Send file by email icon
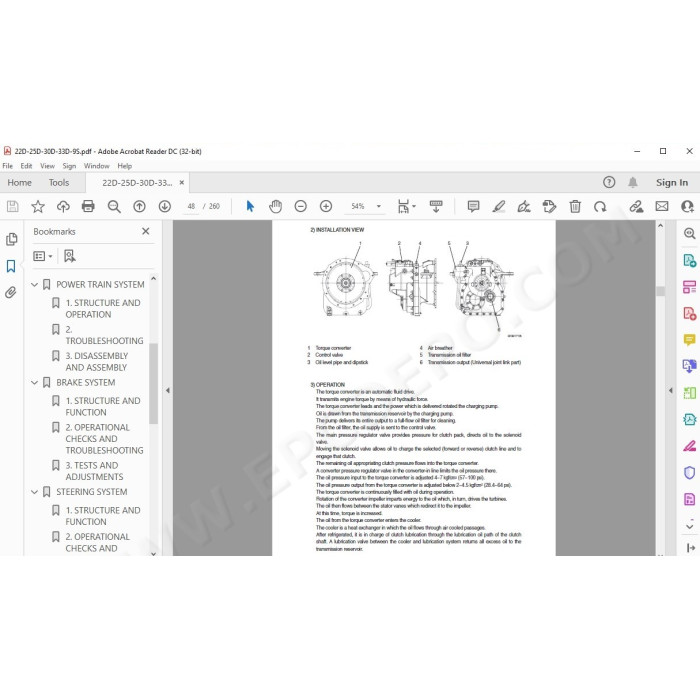Viewport: 700px width, 700px height. pyautogui.click(x=662, y=206)
